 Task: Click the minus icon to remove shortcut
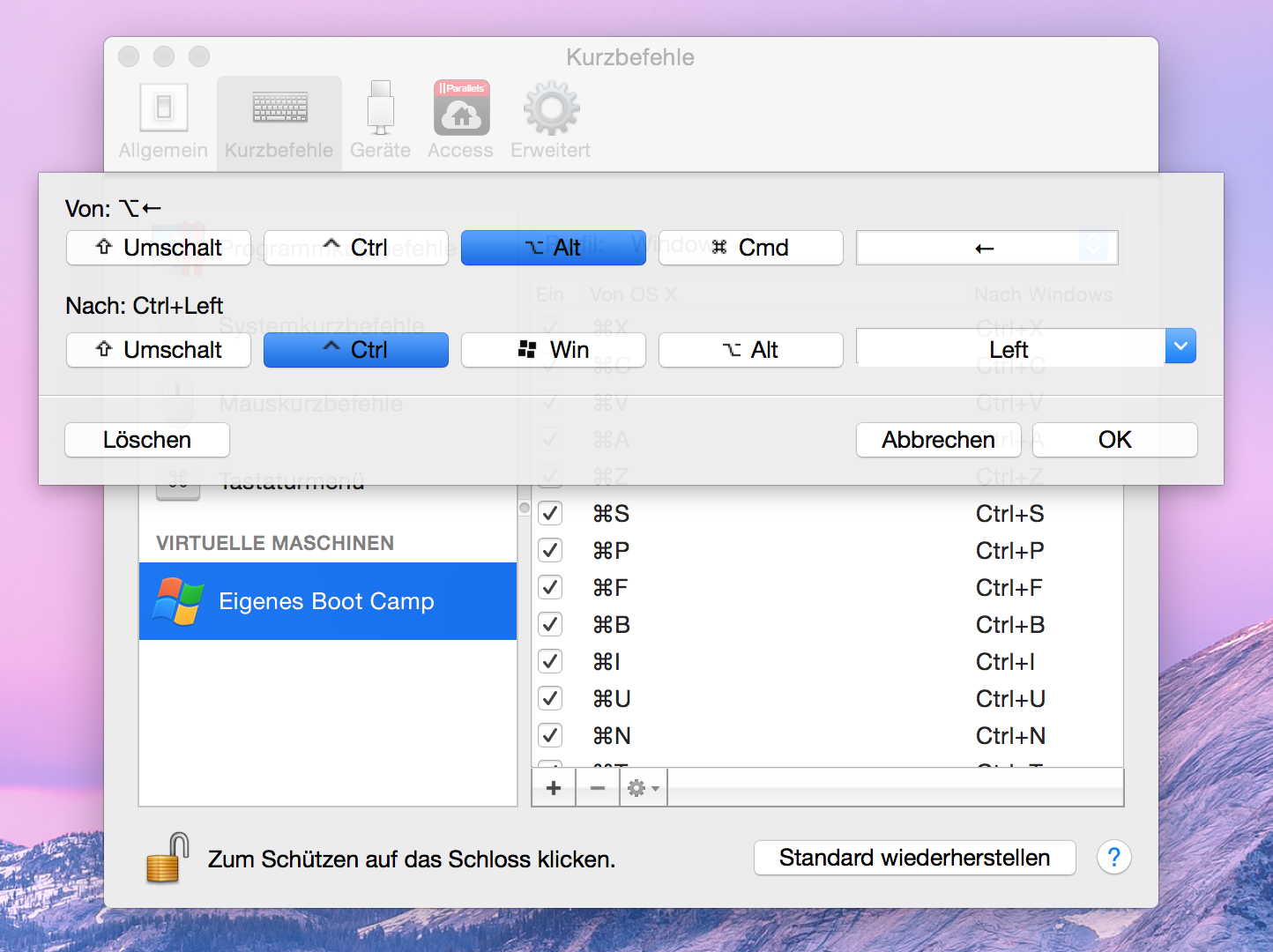pos(598,788)
